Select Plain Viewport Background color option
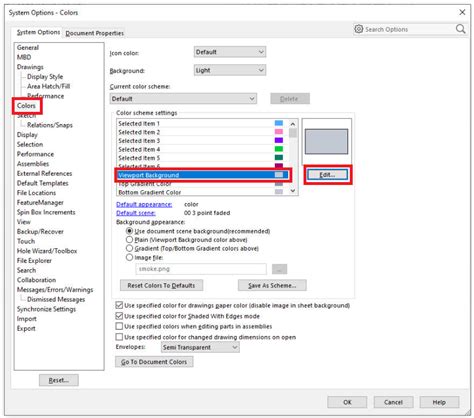 click(x=129, y=240)
